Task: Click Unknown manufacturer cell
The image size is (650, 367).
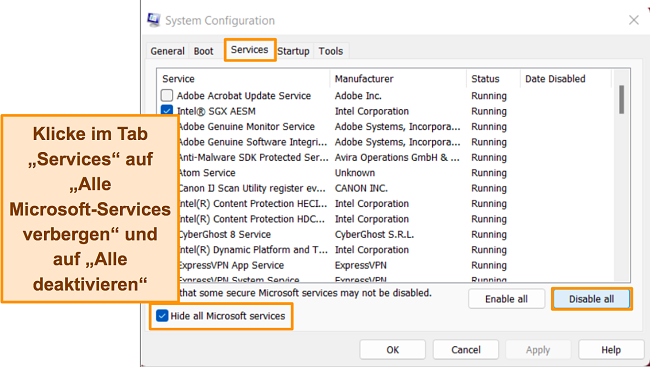Action: [x=355, y=173]
